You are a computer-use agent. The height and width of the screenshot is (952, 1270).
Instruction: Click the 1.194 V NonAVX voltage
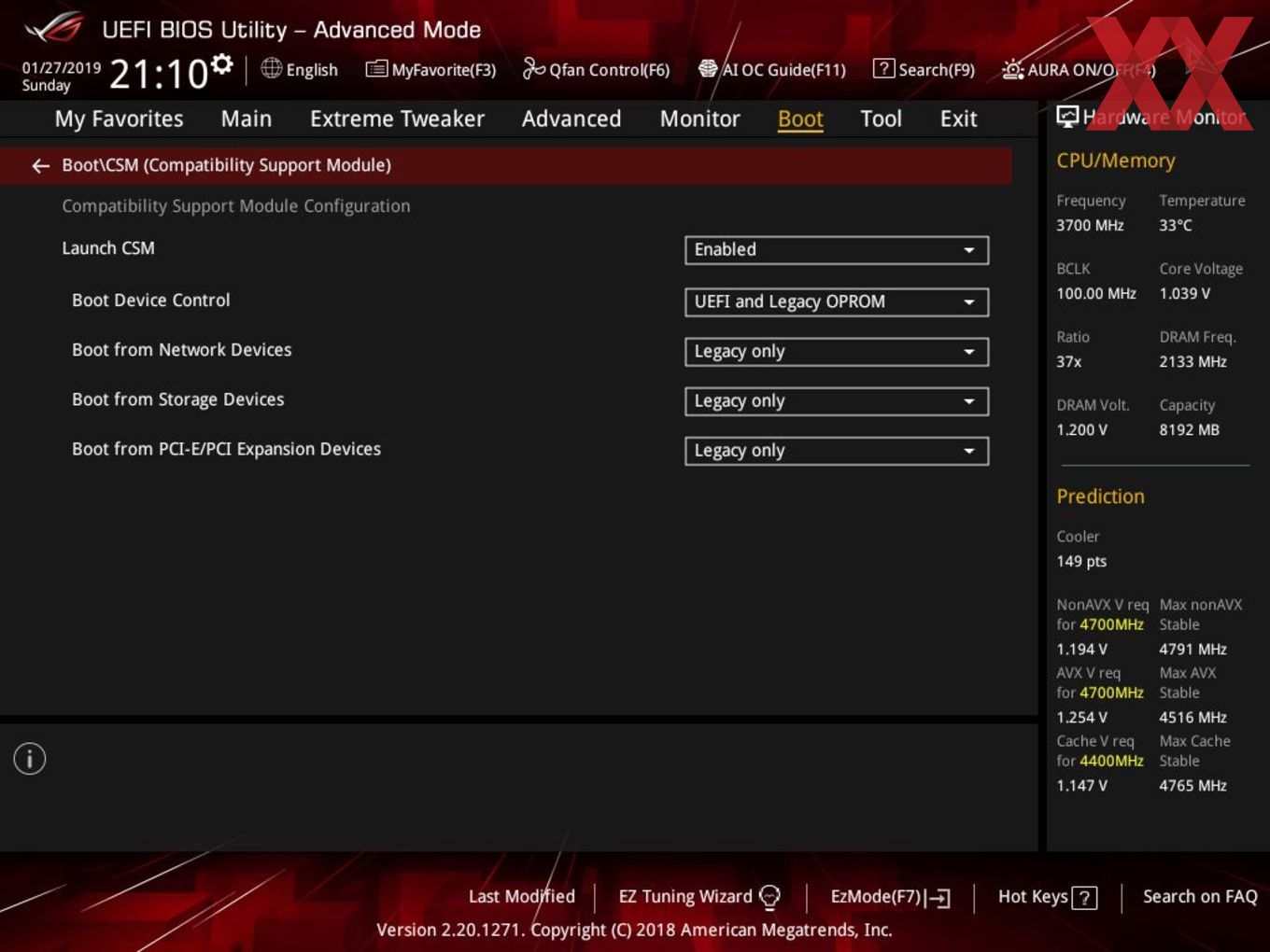click(x=1081, y=650)
